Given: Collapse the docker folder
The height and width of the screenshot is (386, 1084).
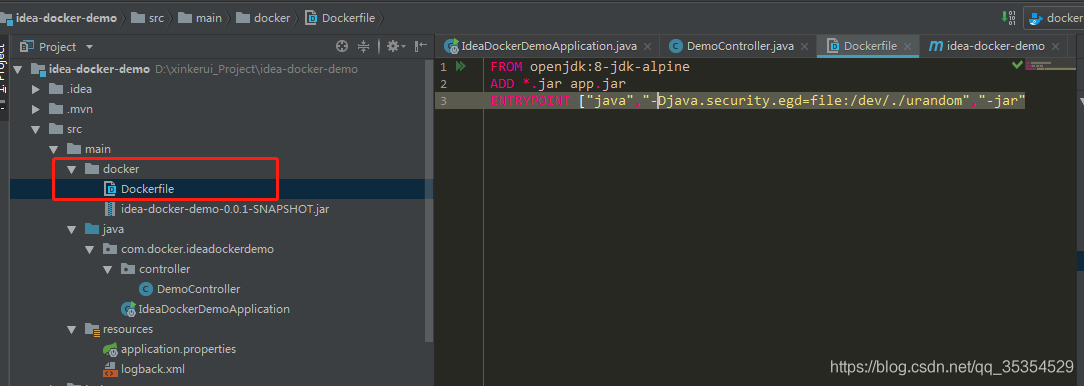Looking at the screenshot, I should click(x=72, y=169).
